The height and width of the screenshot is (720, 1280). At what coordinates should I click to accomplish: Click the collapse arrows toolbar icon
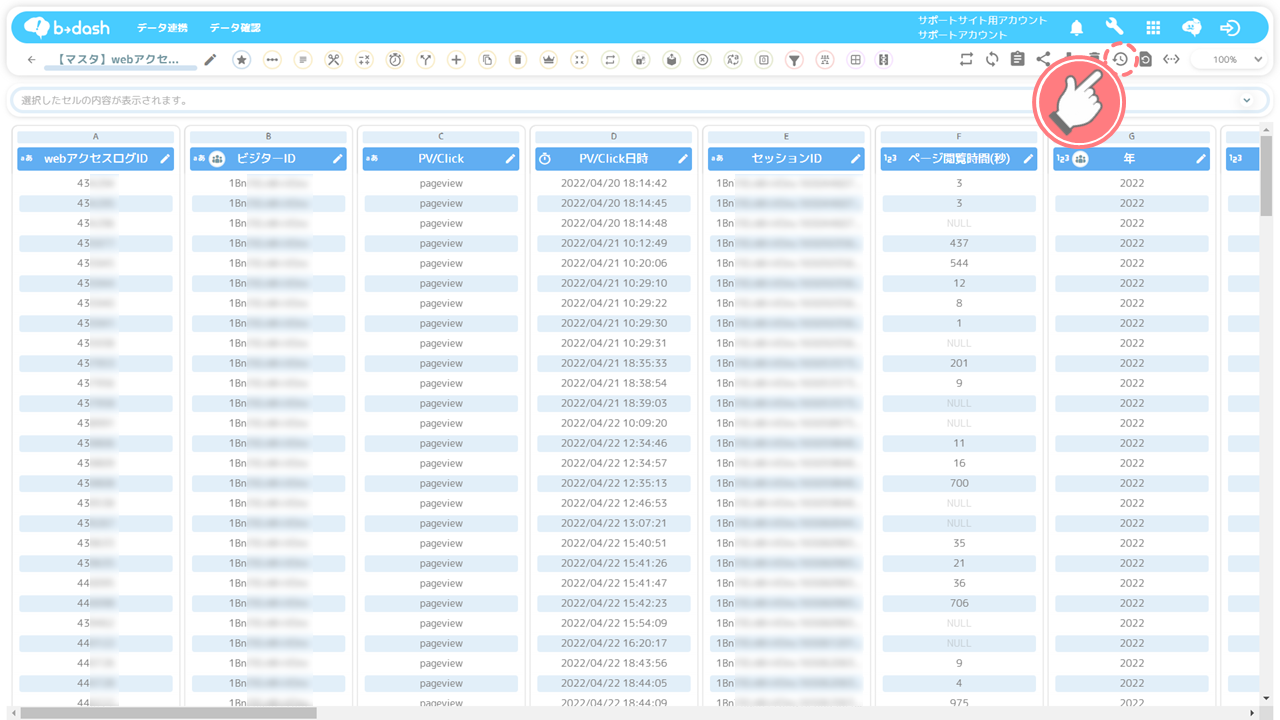point(579,60)
